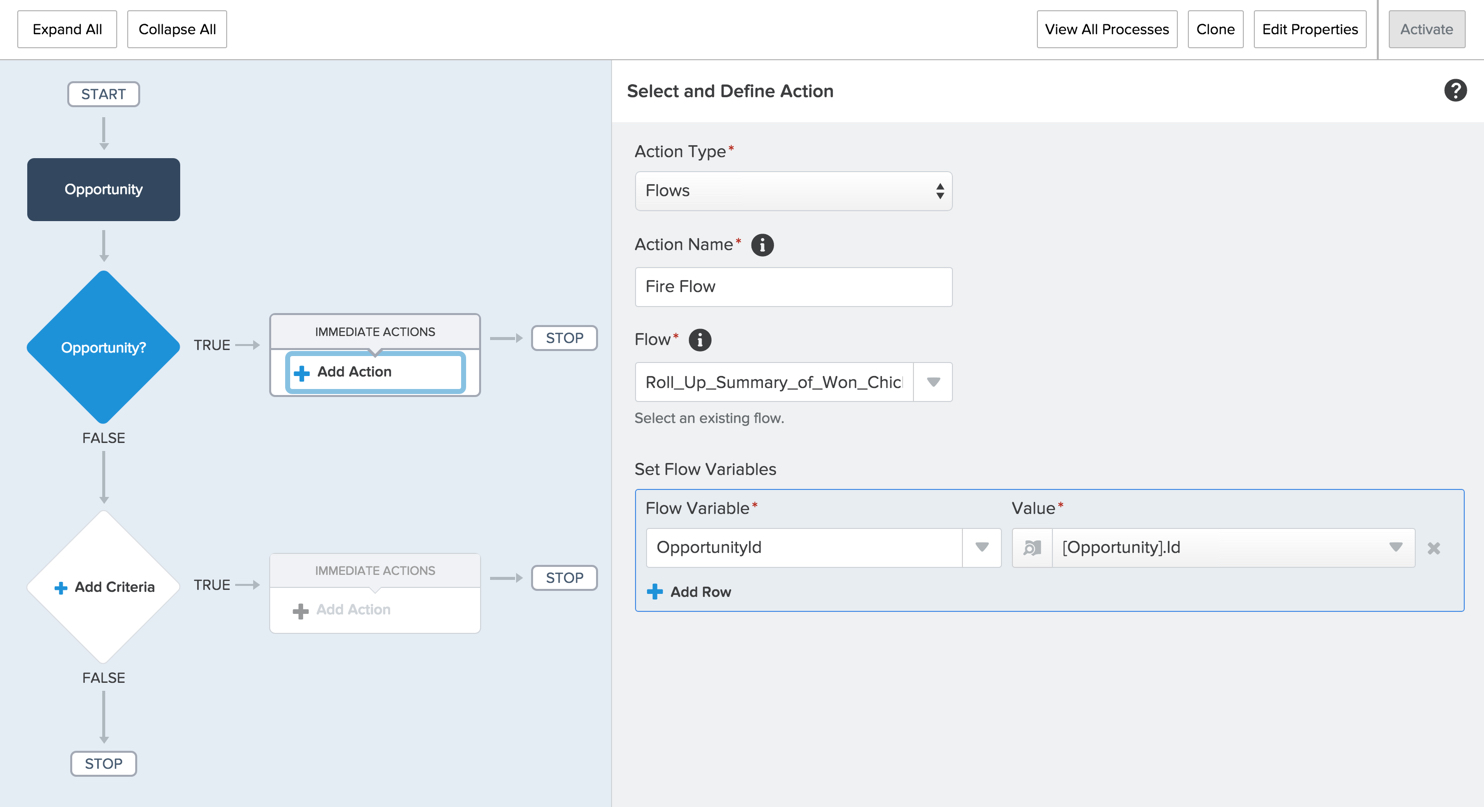This screenshot has width=1484, height=807.
Task: Click the help question mark icon
Action: (x=1455, y=91)
